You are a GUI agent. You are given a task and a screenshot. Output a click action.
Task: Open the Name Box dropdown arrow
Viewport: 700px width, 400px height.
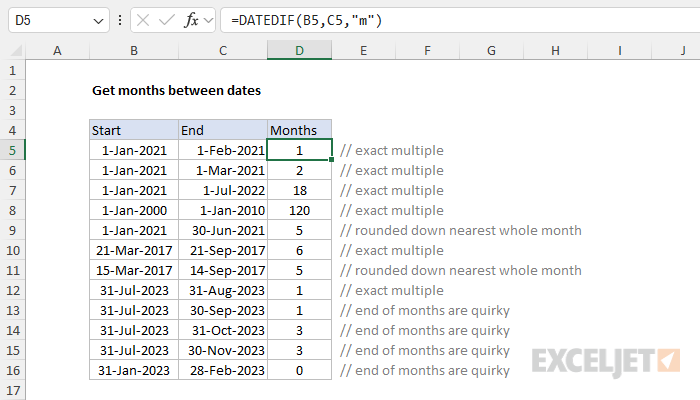tap(98, 21)
